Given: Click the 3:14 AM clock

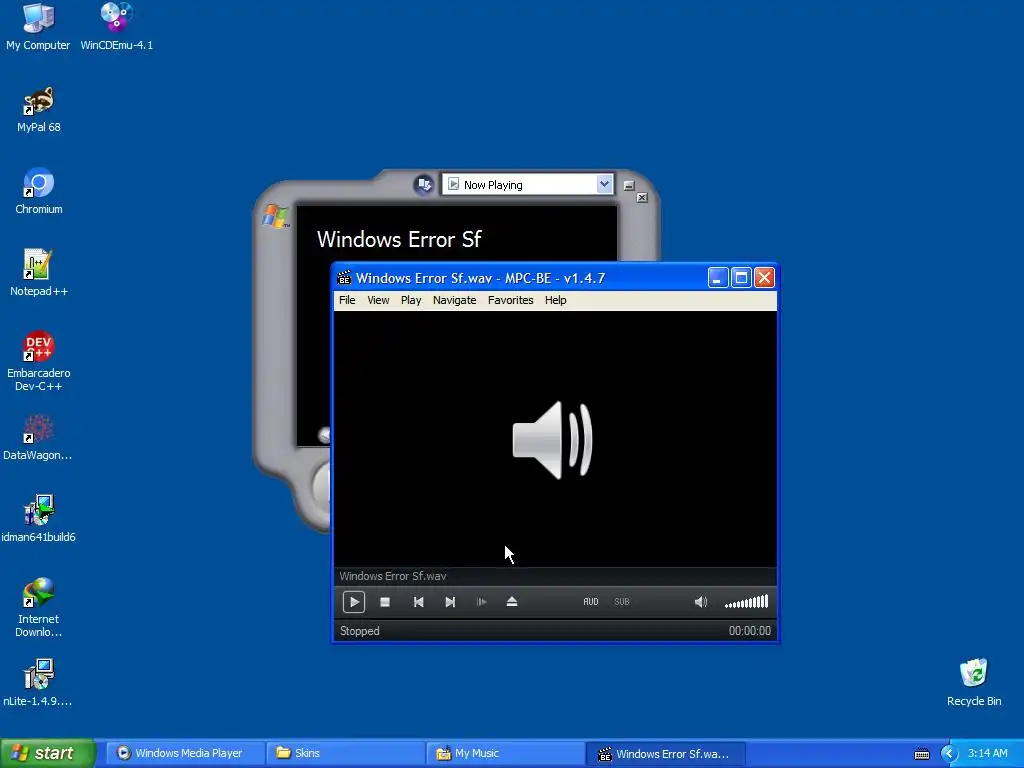Looking at the screenshot, I should [x=987, y=753].
